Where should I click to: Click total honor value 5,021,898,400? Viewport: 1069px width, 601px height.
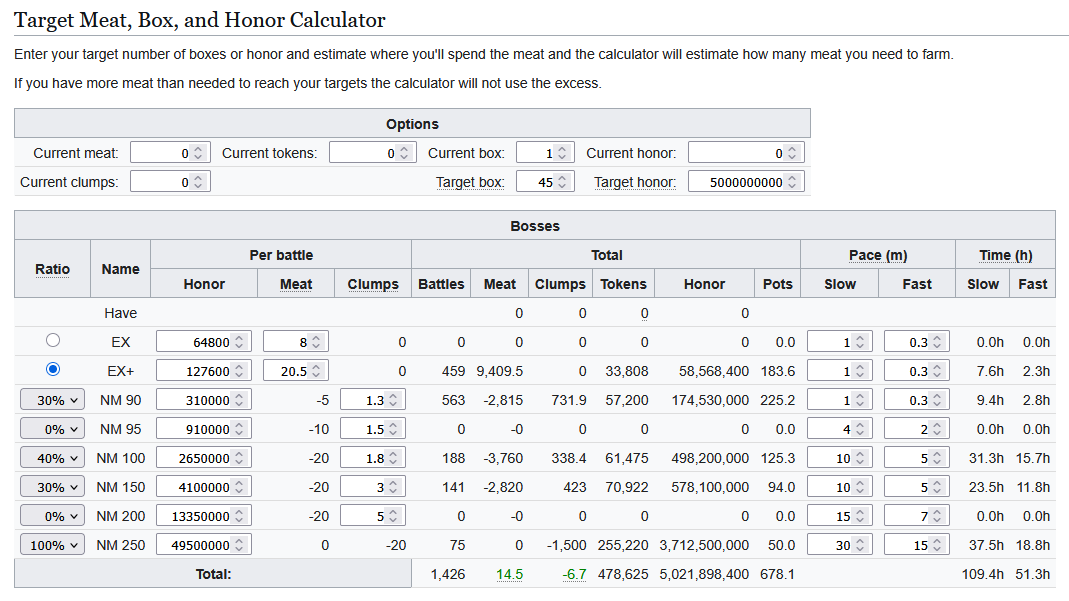coord(704,574)
